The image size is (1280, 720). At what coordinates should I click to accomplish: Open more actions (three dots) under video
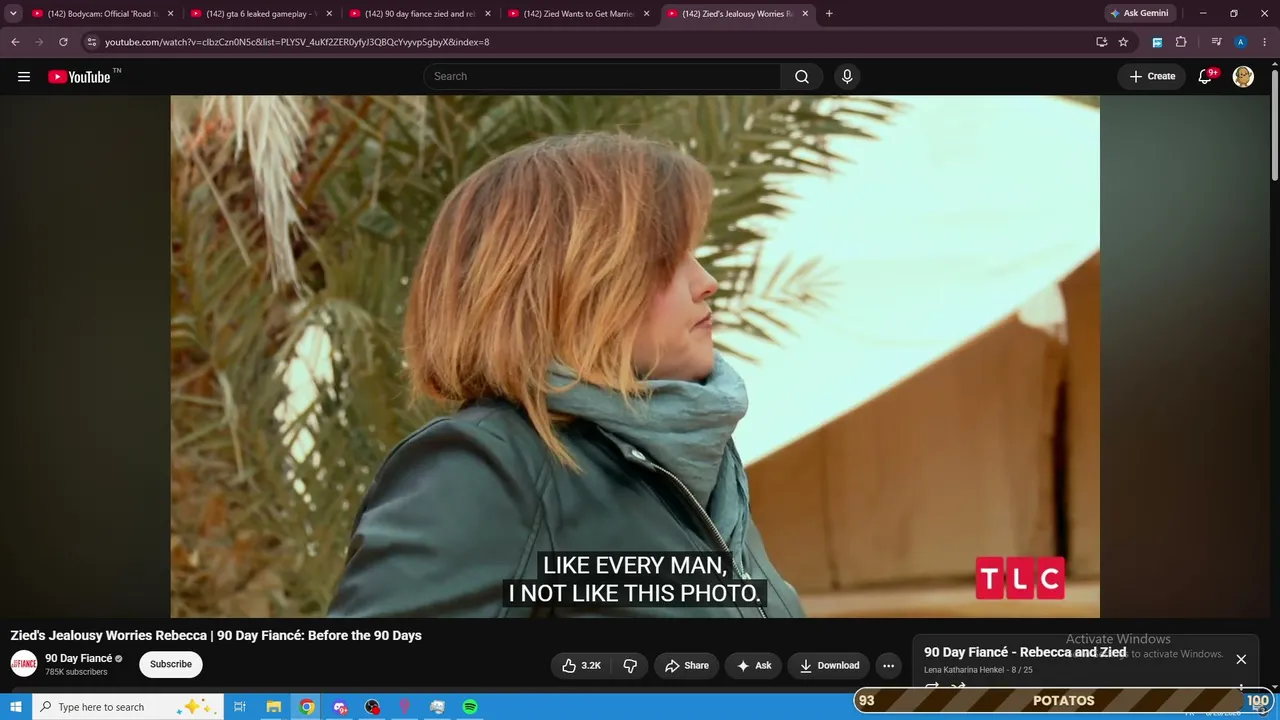888,665
